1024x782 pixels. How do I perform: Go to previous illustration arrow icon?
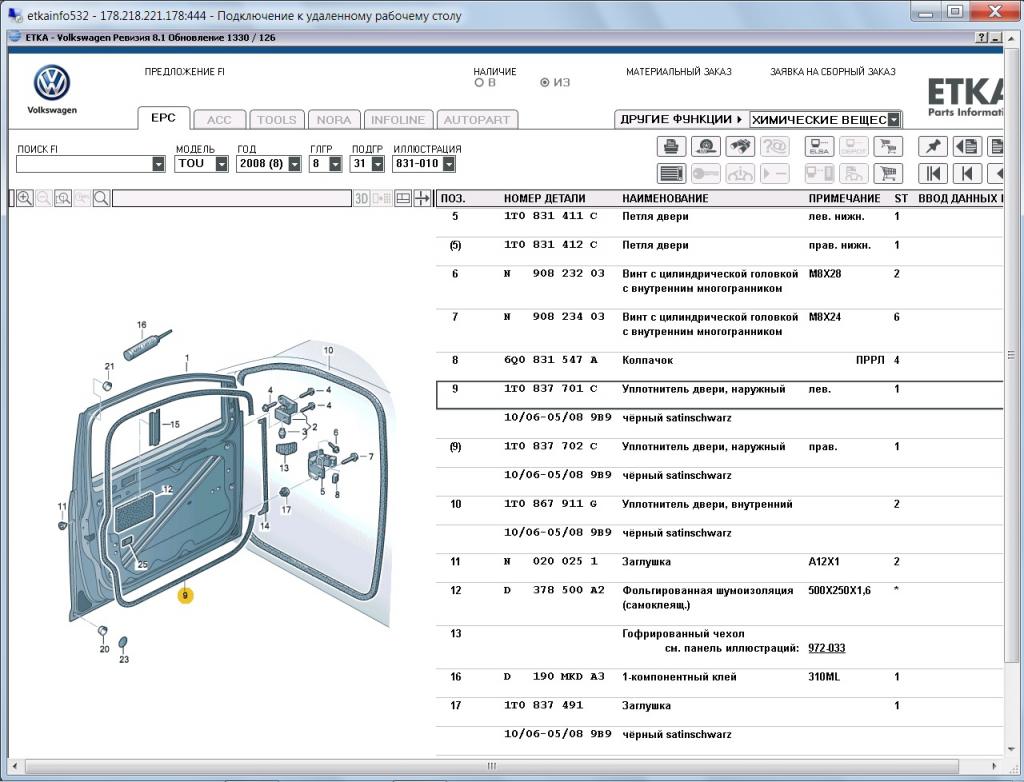tap(967, 174)
